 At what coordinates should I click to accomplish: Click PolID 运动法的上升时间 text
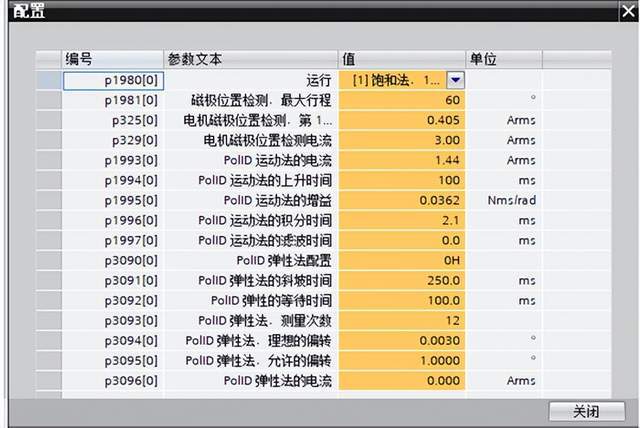(x=265, y=180)
